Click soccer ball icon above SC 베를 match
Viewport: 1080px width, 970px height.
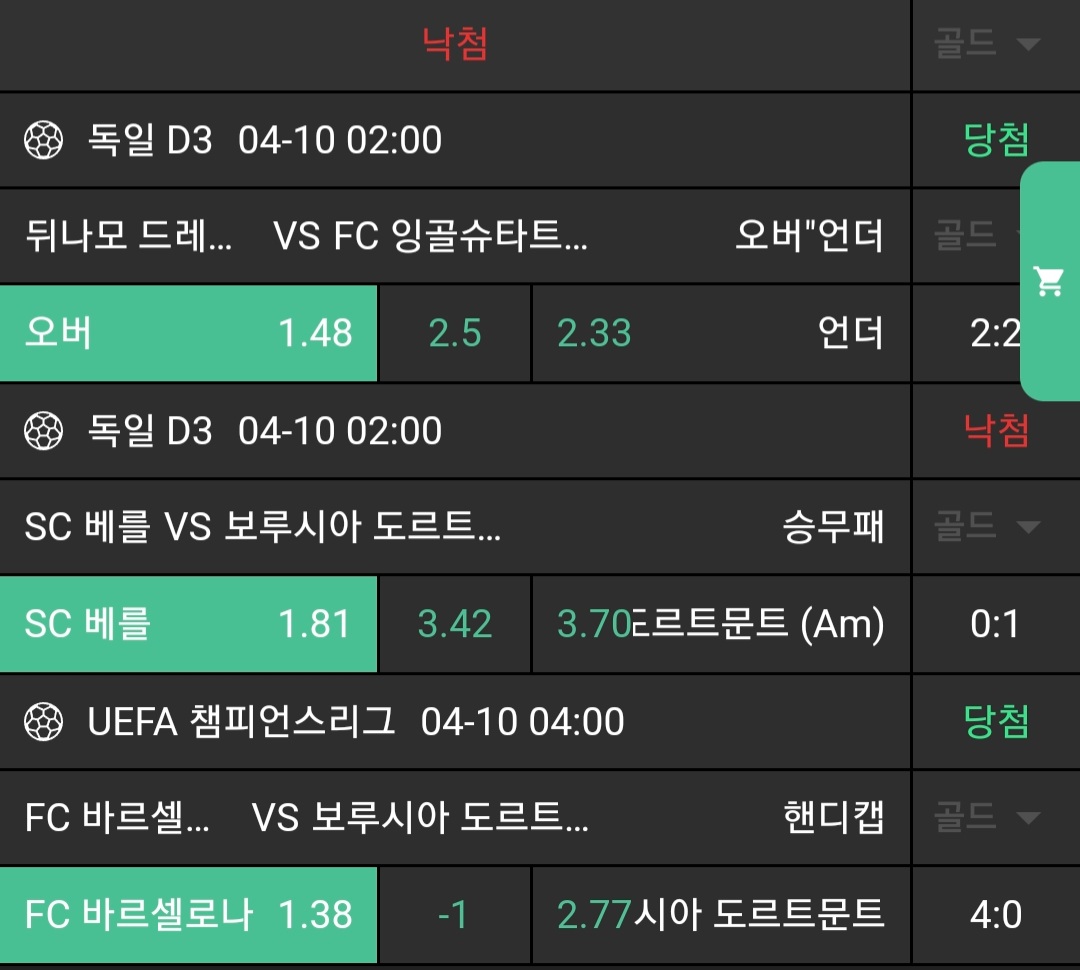43,431
